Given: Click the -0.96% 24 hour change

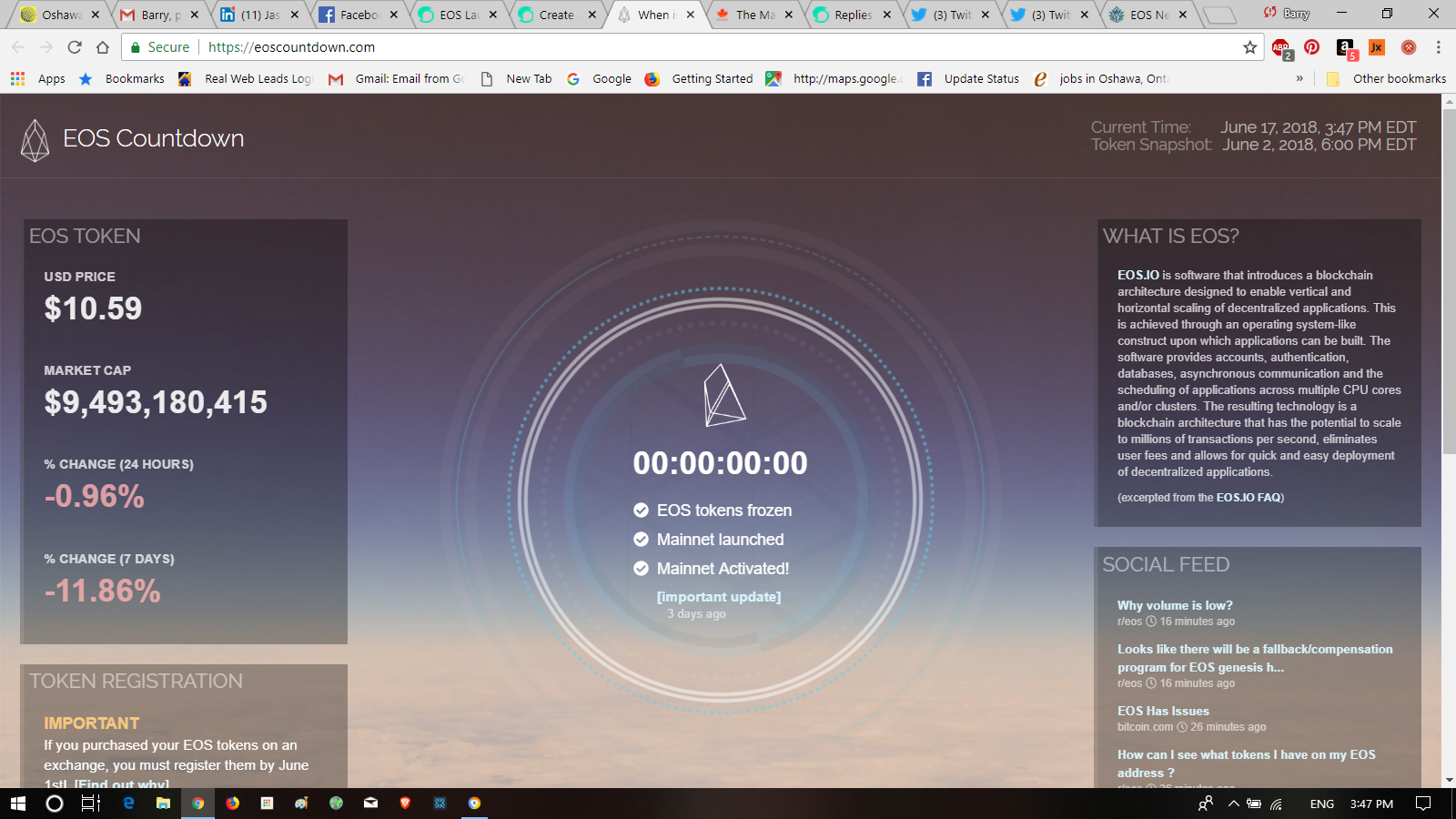Looking at the screenshot, I should [94, 496].
